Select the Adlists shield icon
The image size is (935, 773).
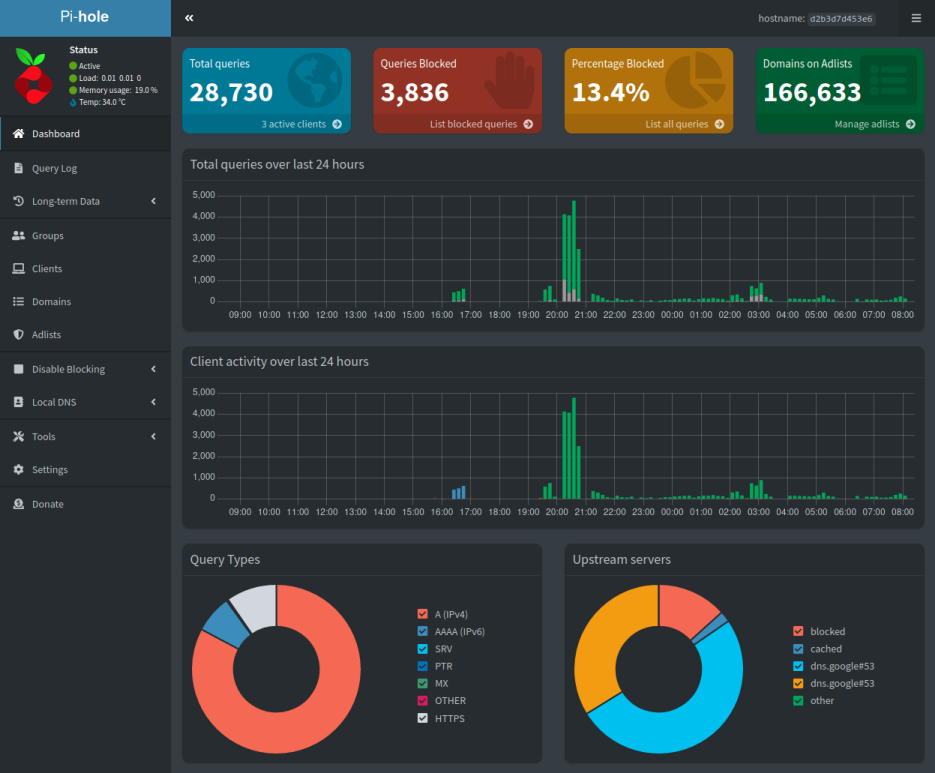[19, 335]
